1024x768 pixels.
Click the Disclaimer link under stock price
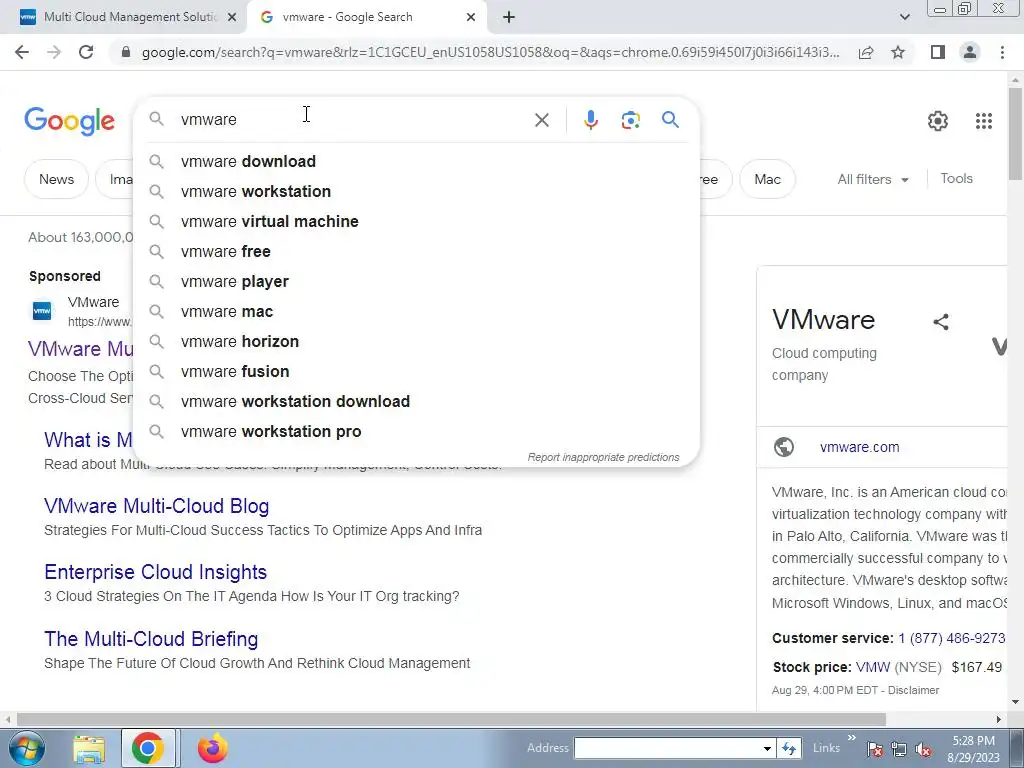[913, 690]
